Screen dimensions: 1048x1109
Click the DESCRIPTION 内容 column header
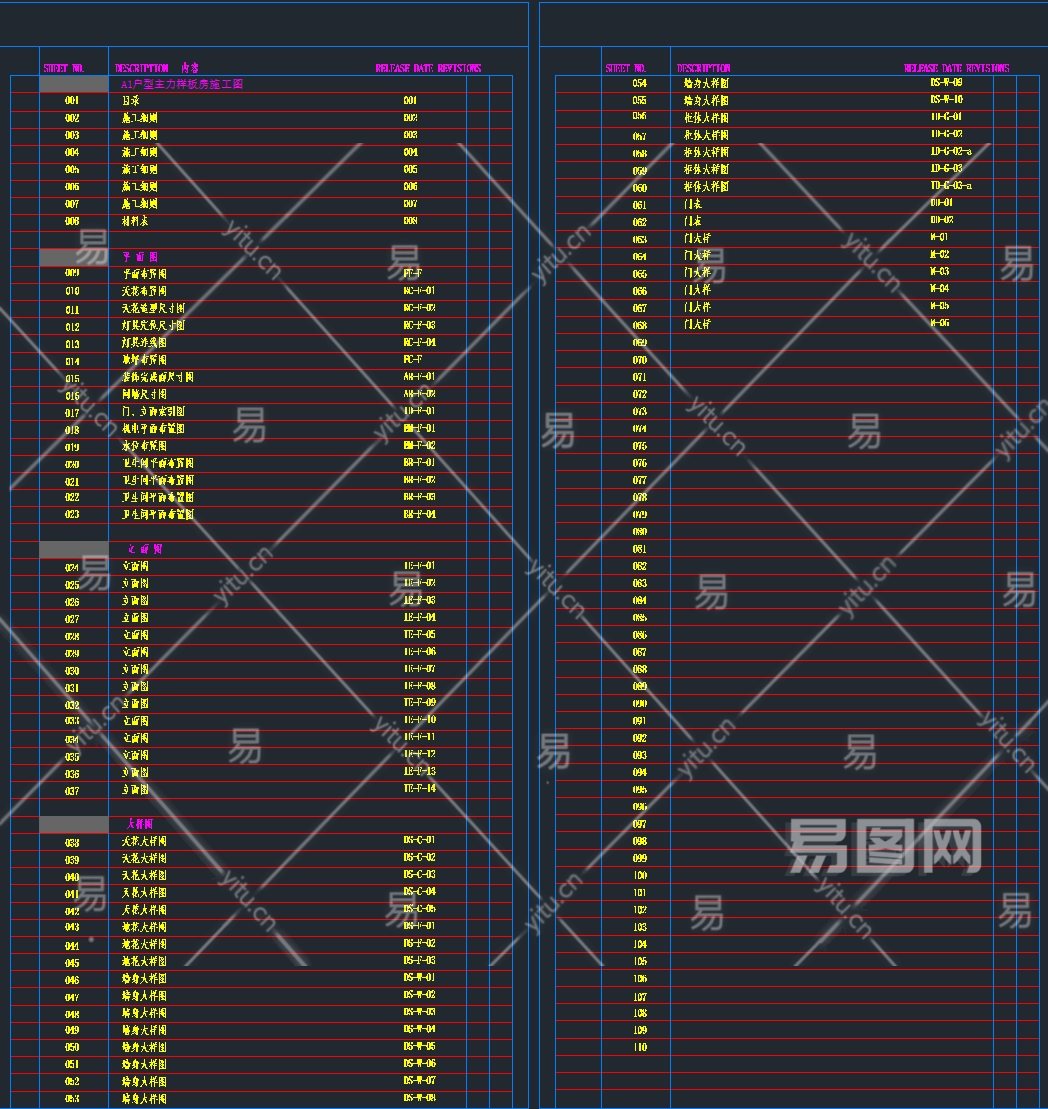click(156, 68)
